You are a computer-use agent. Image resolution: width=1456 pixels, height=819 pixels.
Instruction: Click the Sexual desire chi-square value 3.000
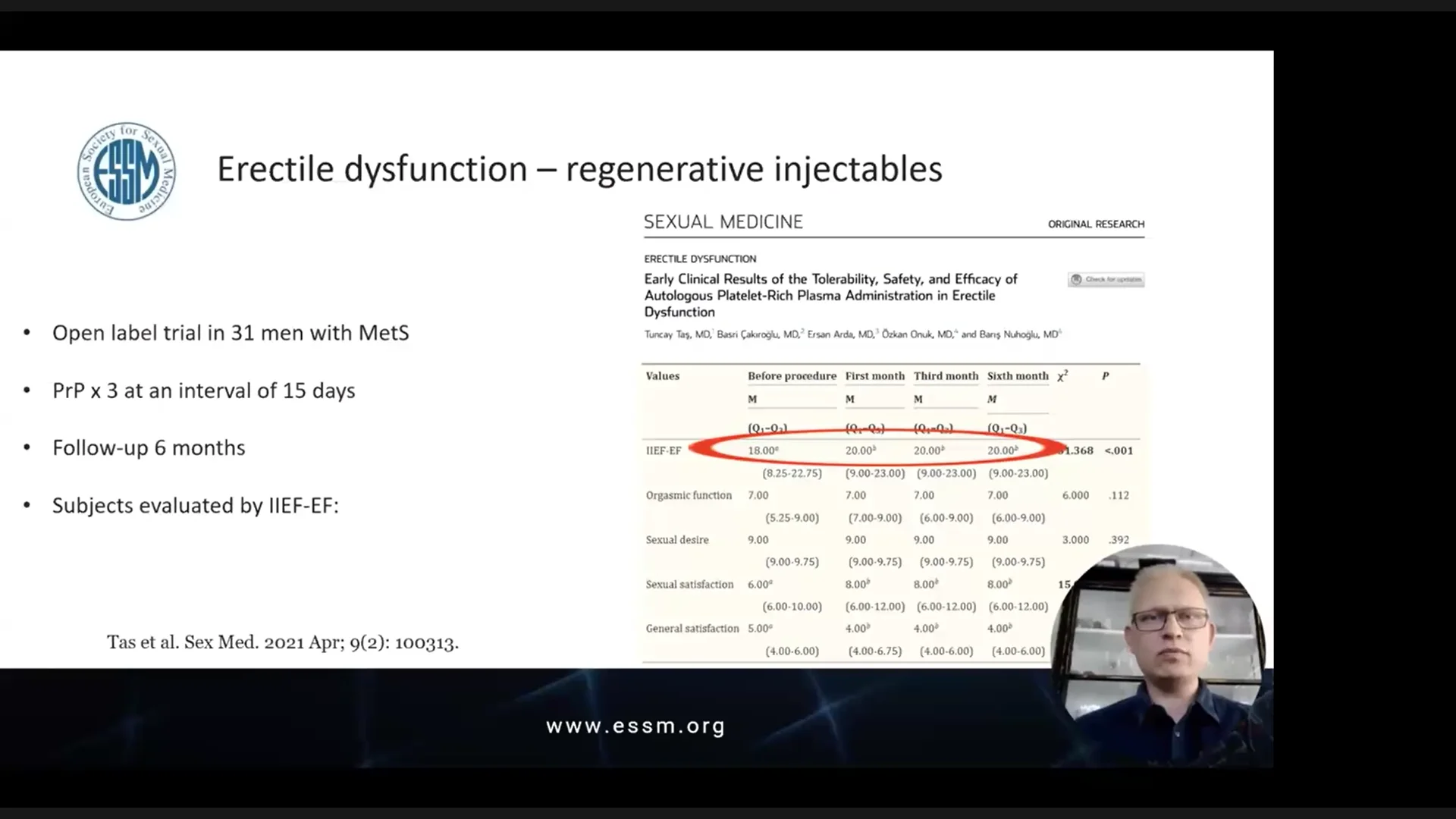pos(1075,540)
